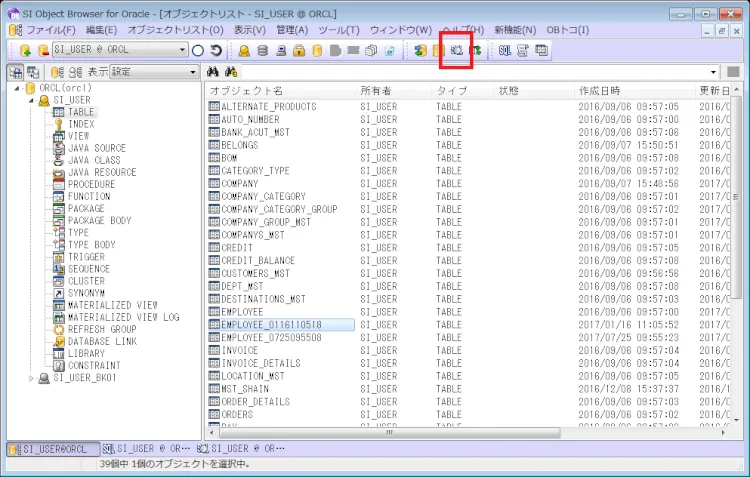Click the refresh page icon with blue arrow
The width and height of the screenshot is (750, 477).
tap(389, 50)
